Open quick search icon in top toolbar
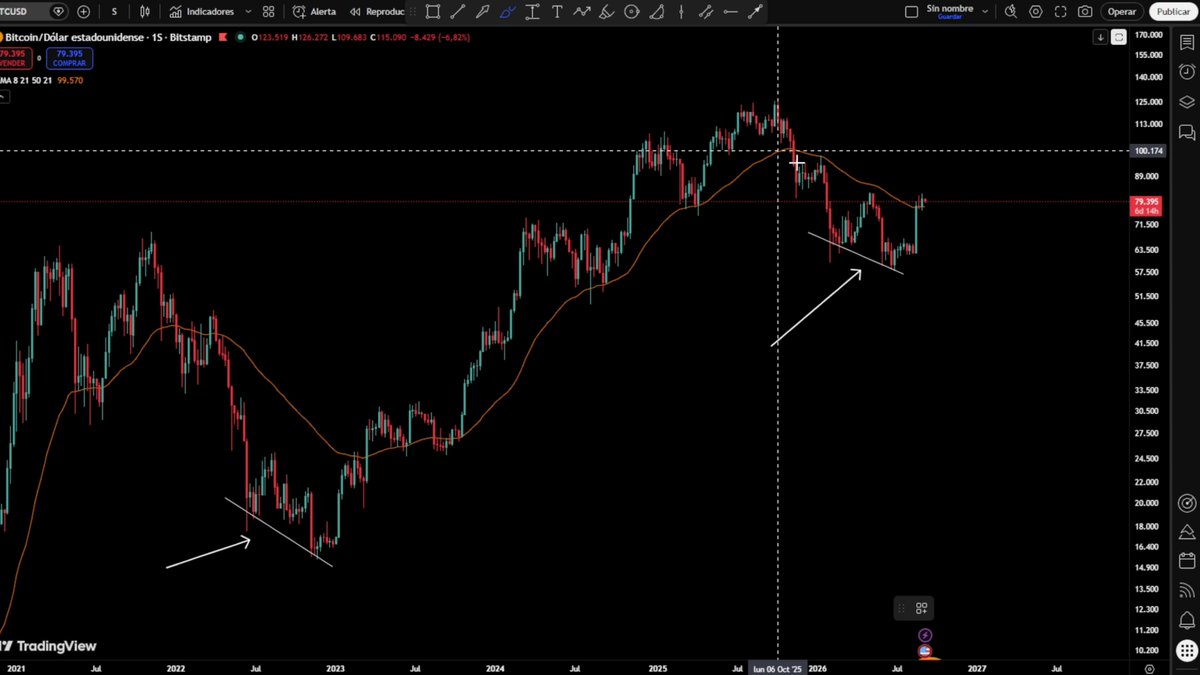Screen dimensions: 1200x675 pos(1010,12)
